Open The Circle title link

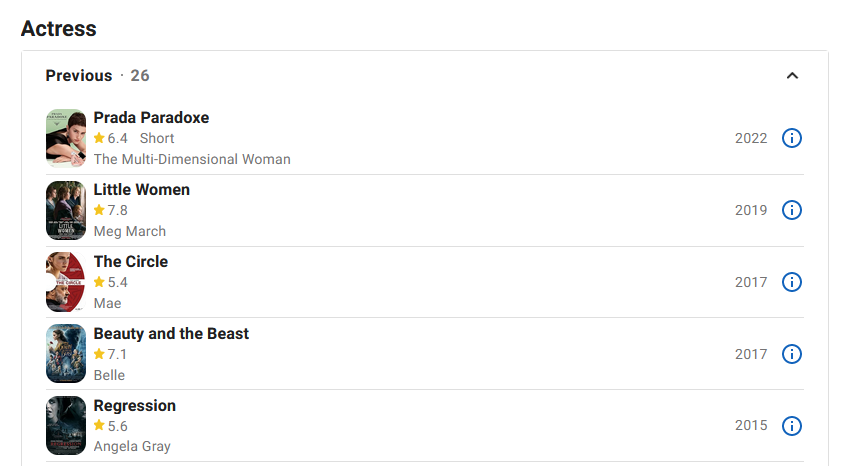(x=131, y=262)
